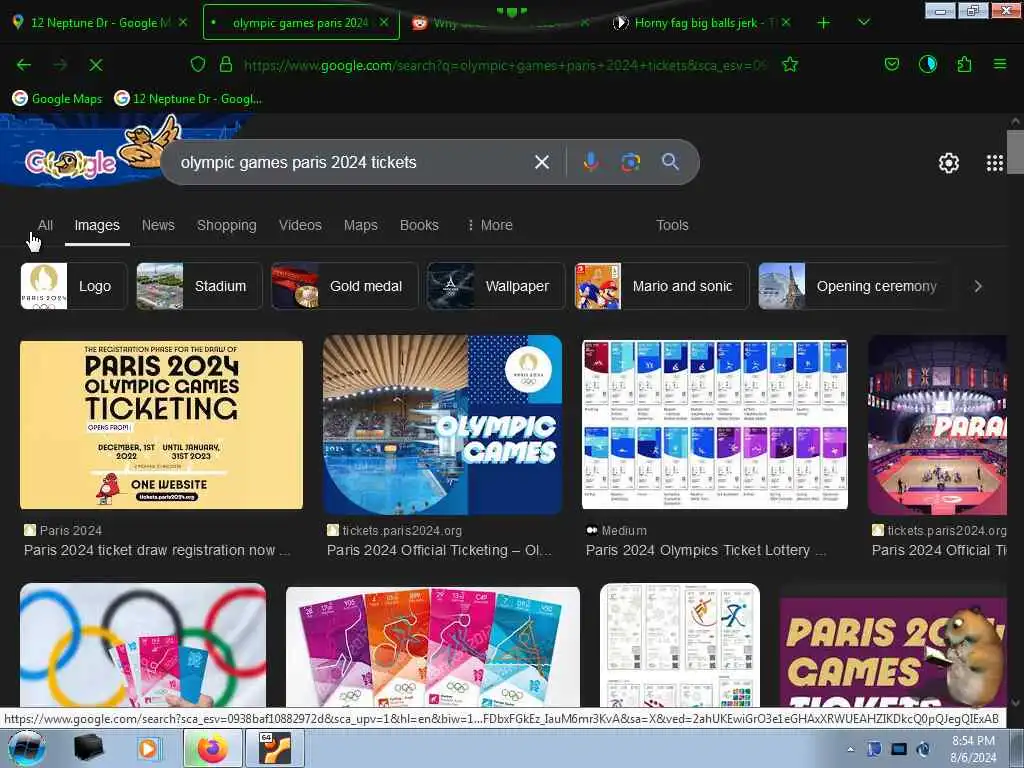1024x768 pixels.
Task: Click the page vertical scrollbar thumb
Action: [1016, 151]
